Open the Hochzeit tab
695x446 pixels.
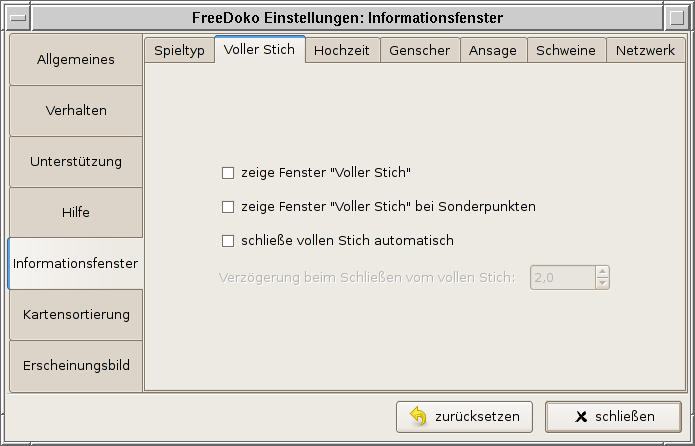(342, 51)
